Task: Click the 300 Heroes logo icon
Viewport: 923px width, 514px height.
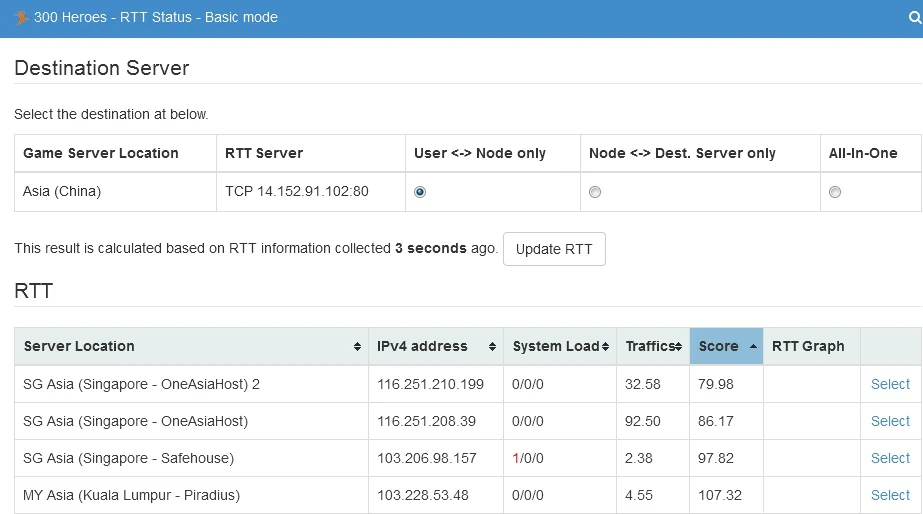Action: [x=21, y=17]
